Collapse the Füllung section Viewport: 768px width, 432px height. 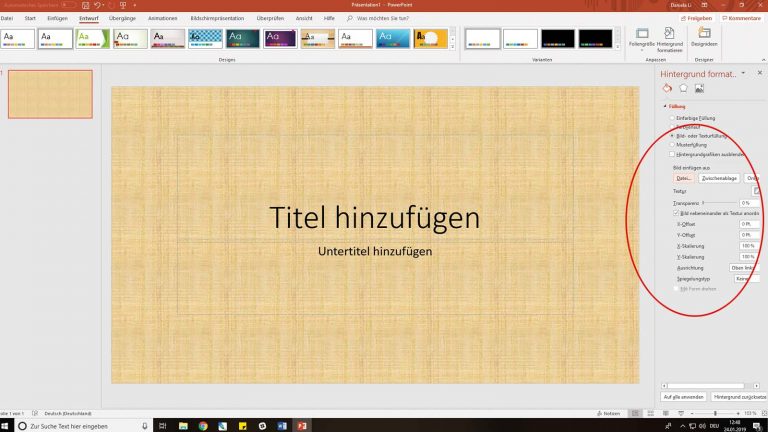(x=664, y=107)
